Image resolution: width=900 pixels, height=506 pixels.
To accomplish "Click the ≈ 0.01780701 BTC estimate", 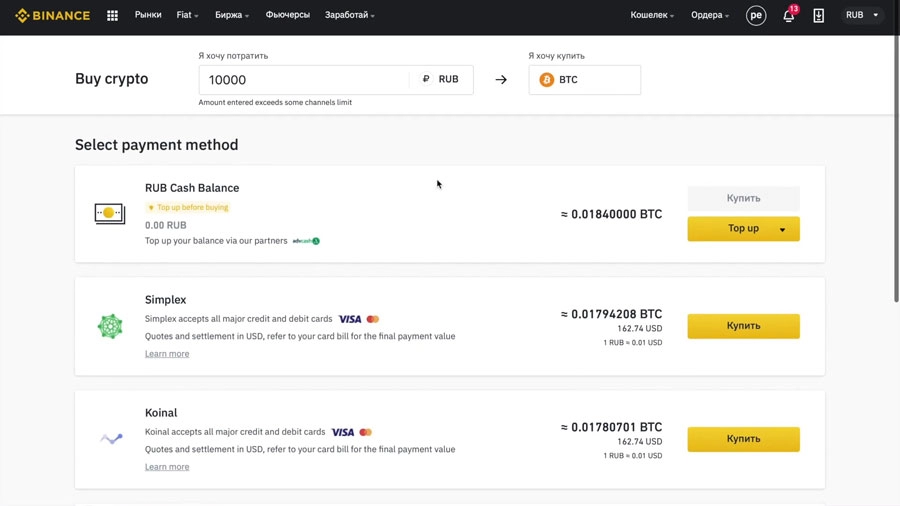I will (x=611, y=427).
